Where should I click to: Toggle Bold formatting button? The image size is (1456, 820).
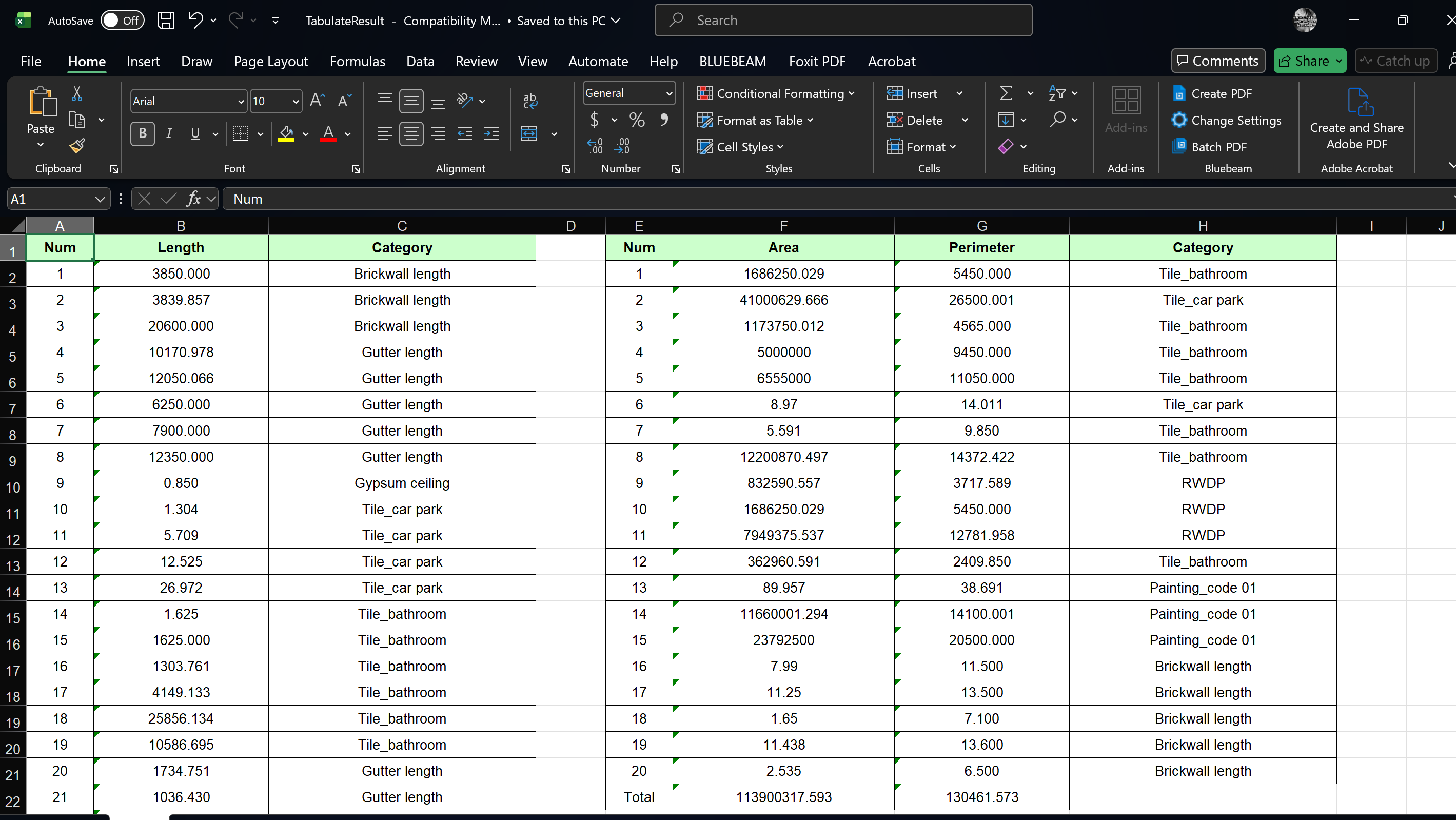click(143, 133)
